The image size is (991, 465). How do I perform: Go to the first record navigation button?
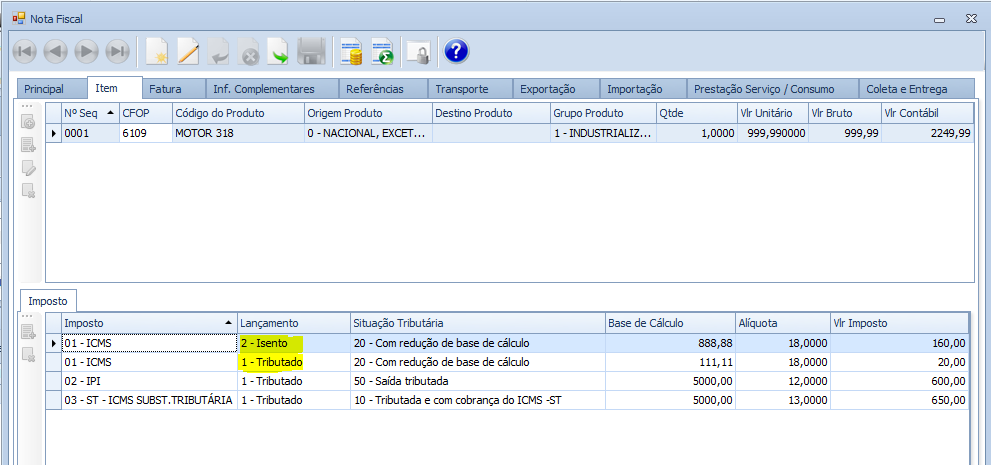click(x=25, y=51)
